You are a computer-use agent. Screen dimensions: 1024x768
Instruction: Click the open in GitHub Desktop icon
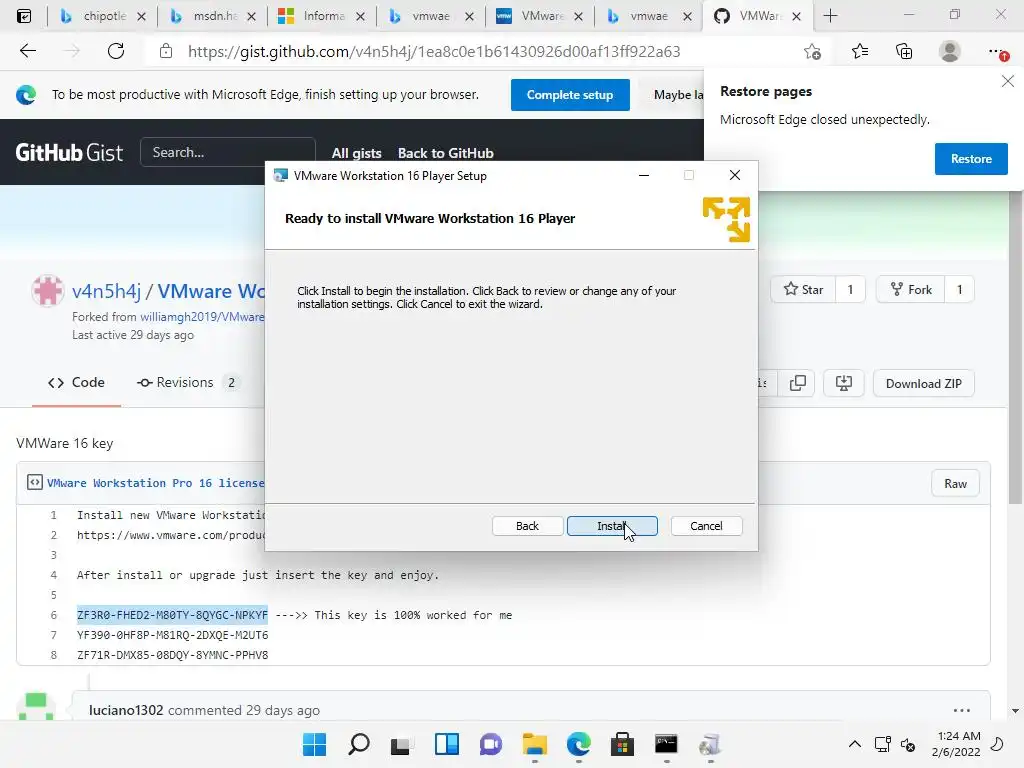click(x=843, y=383)
